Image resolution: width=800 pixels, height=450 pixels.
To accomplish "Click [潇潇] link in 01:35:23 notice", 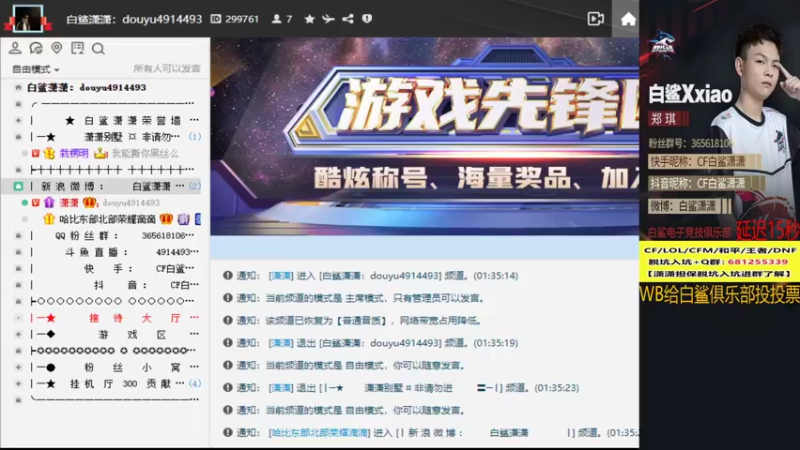I will click(x=281, y=388).
